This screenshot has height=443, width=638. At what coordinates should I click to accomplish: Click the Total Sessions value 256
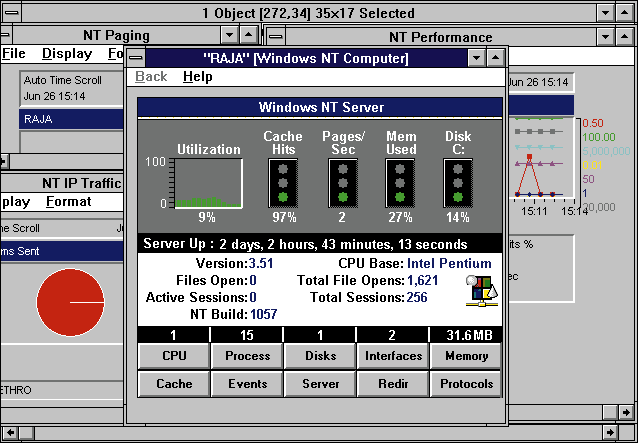pyautogui.click(x=417, y=297)
